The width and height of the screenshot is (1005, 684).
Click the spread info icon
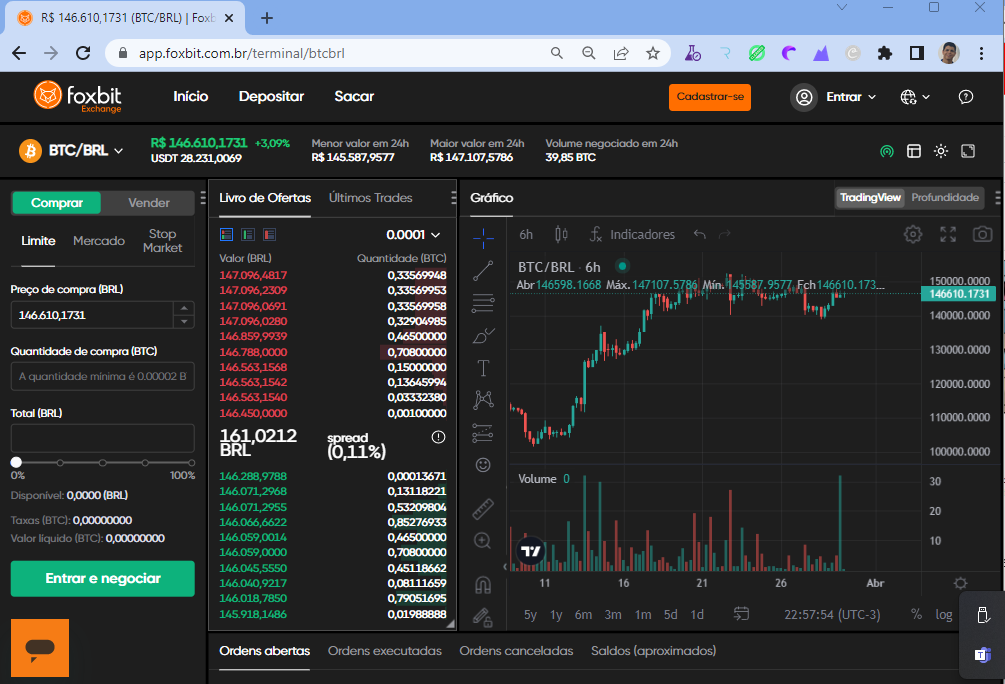pyautogui.click(x=438, y=437)
